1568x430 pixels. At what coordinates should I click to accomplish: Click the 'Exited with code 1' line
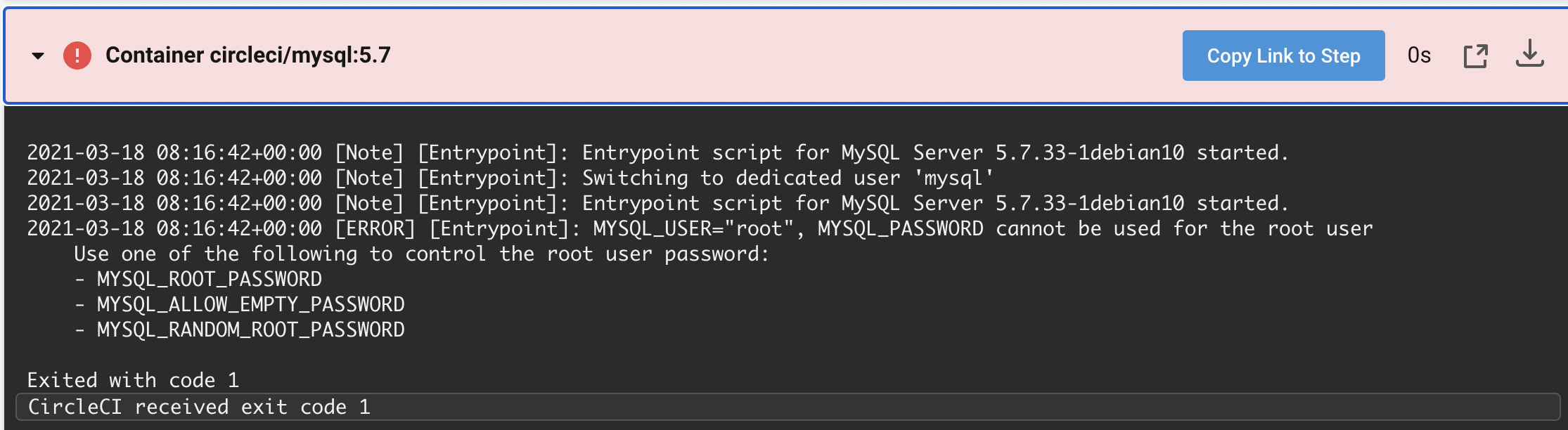coord(133,381)
